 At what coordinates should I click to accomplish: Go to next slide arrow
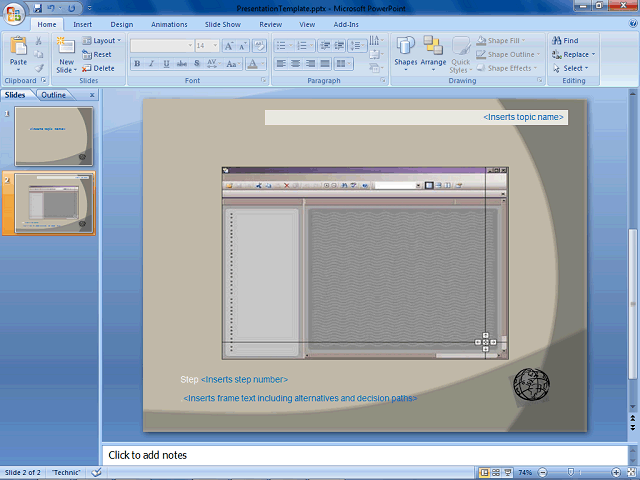(633, 427)
